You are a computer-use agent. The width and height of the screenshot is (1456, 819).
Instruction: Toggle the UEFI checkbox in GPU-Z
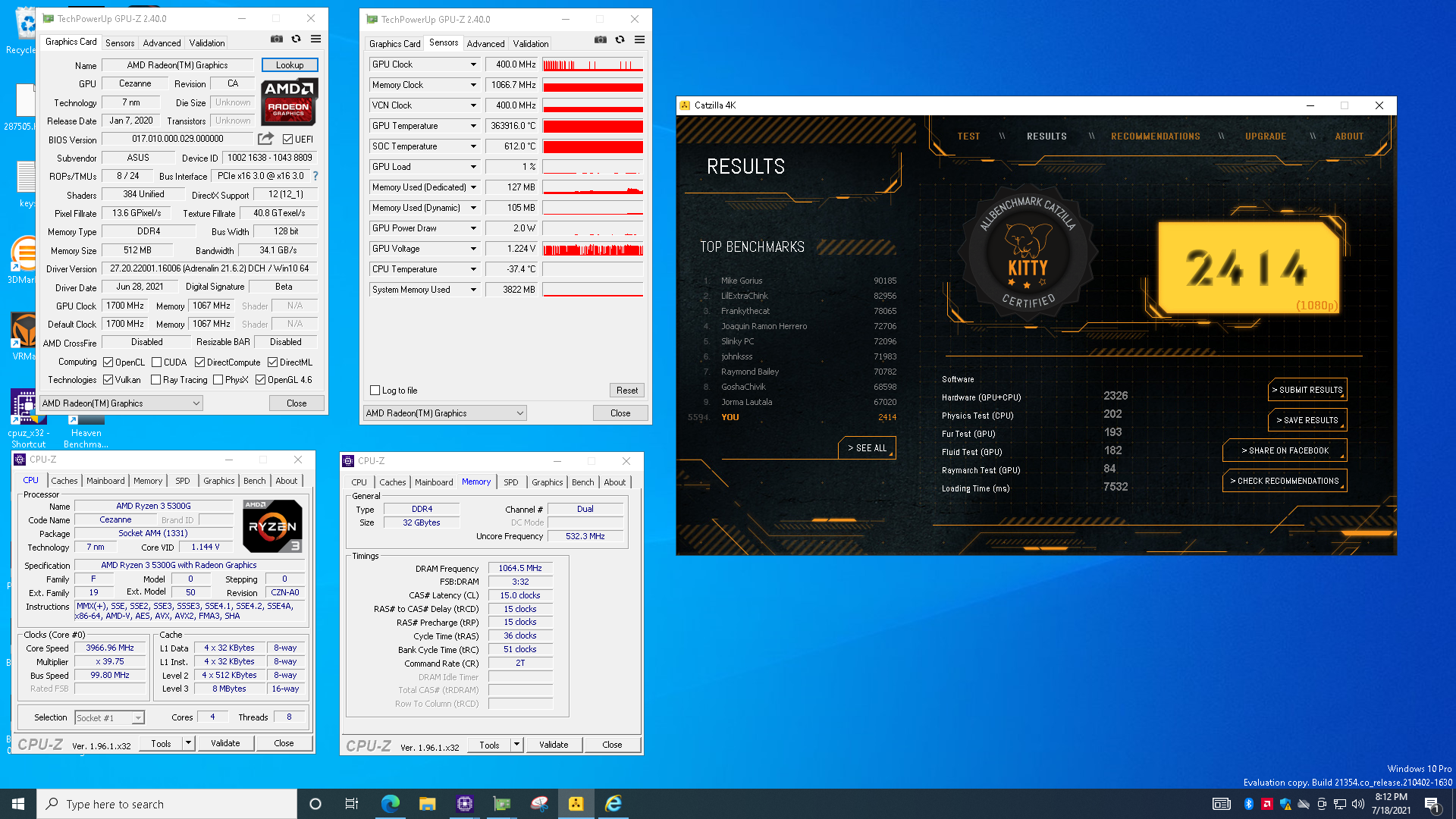point(287,139)
